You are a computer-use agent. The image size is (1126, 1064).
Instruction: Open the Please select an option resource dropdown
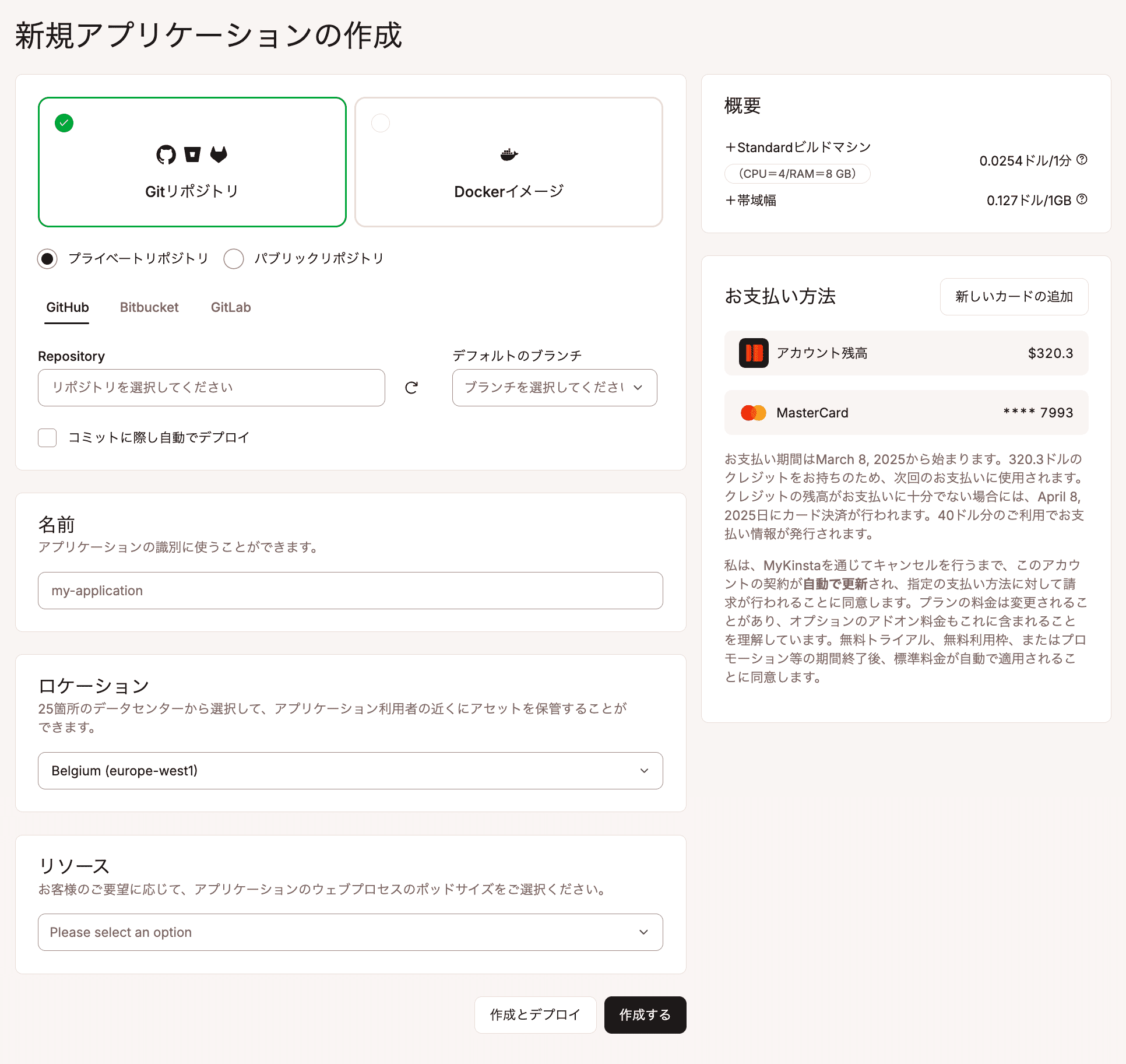pyautogui.click(x=350, y=932)
